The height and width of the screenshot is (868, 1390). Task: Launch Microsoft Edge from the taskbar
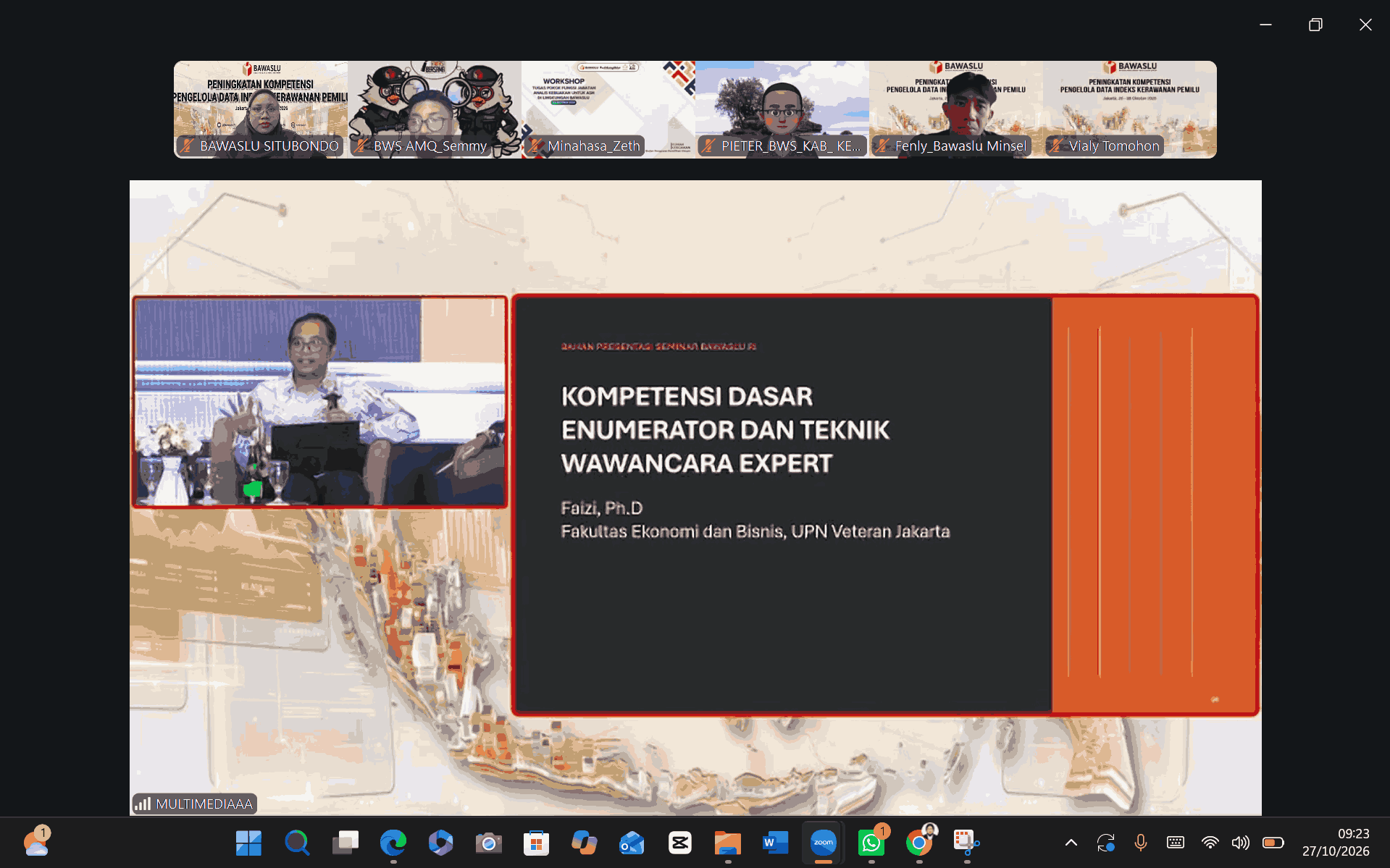[393, 843]
